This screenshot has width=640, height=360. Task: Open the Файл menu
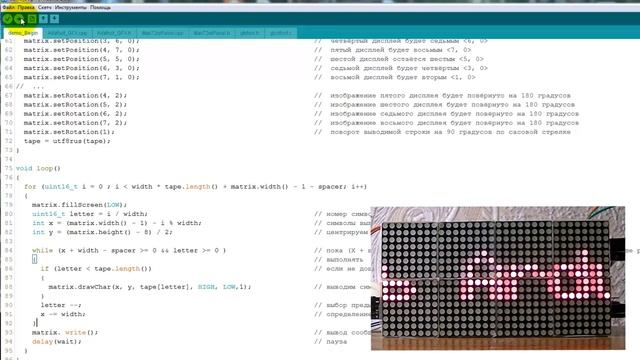point(8,7)
